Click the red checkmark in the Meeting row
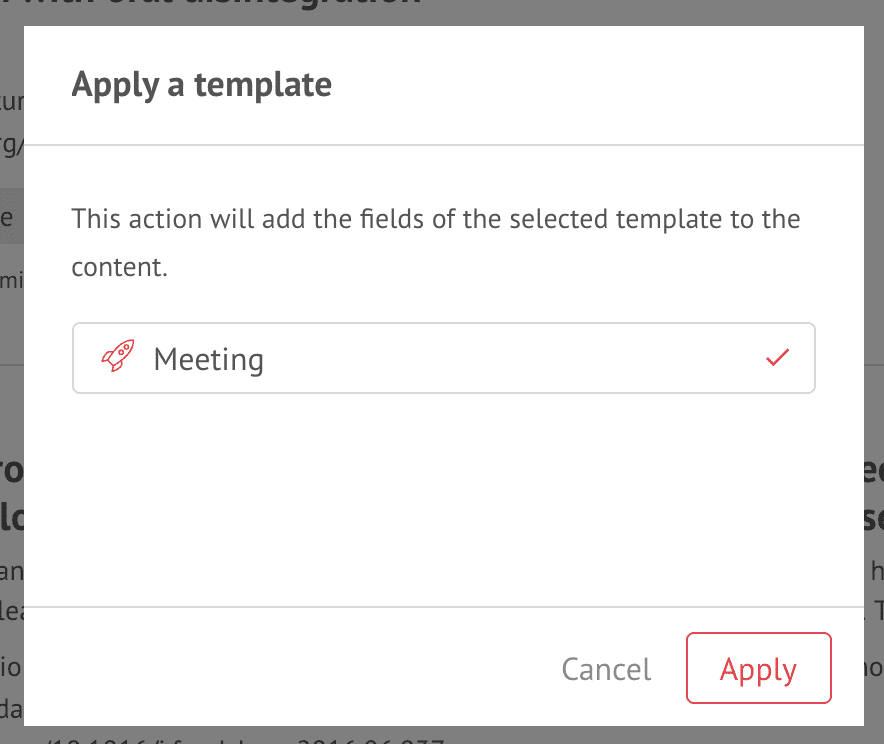This screenshot has width=884, height=744. [x=777, y=357]
